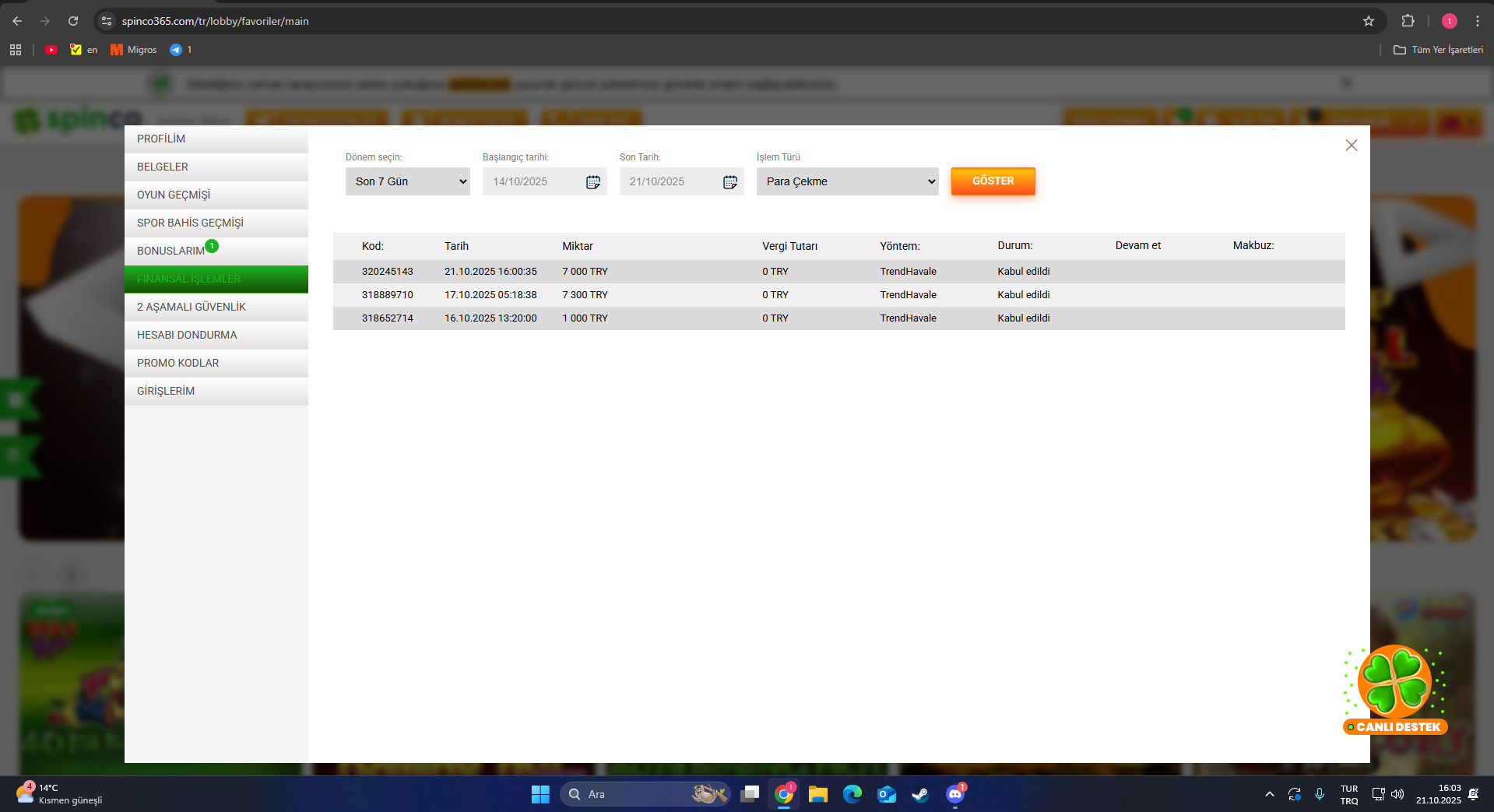Viewport: 1494px width, 812px height.
Task: Close the account modal with X
Action: pyautogui.click(x=1352, y=146)
